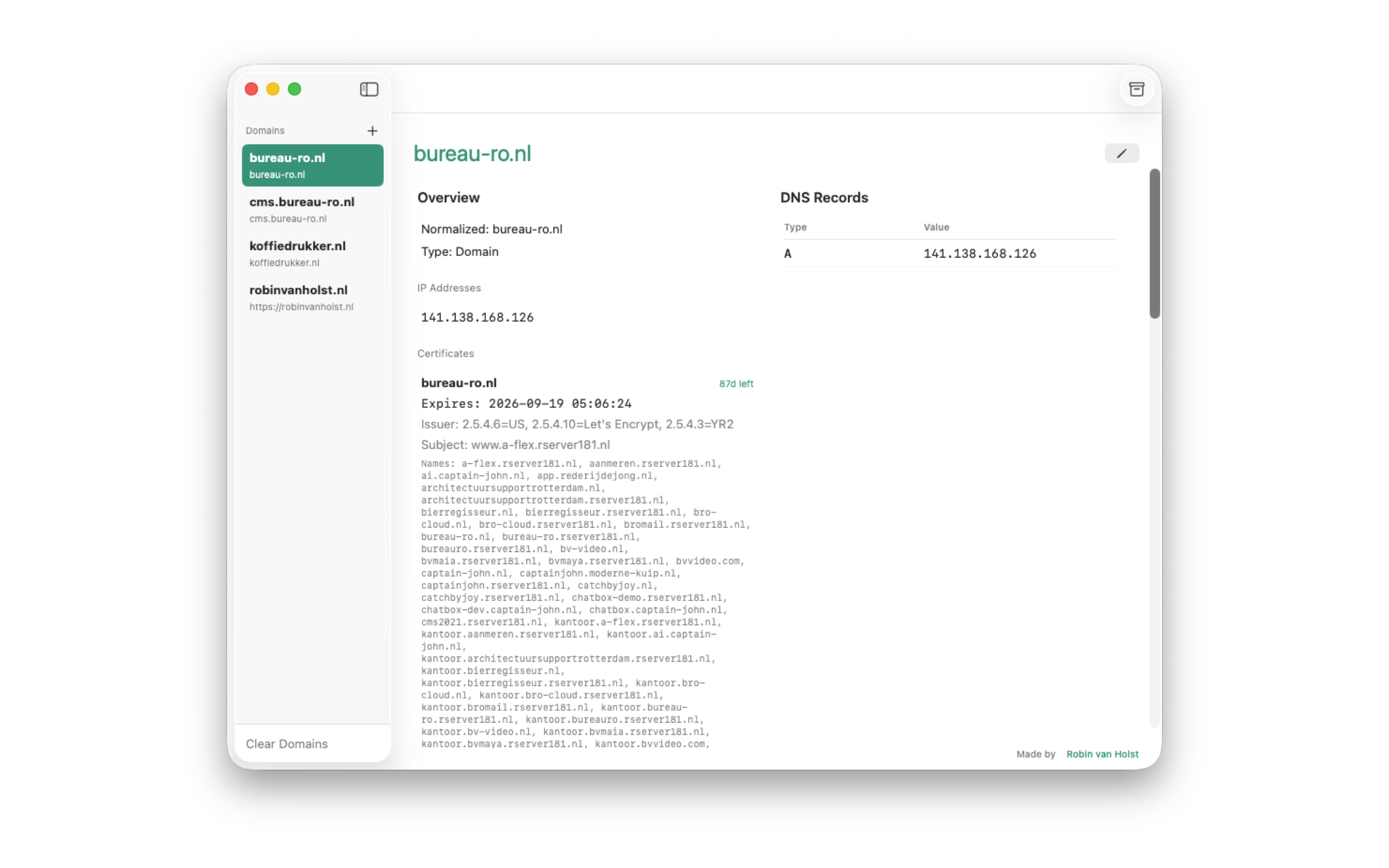Click the Type column header
This screenshot has height=868, width=1389.
(x=795, y=227)
